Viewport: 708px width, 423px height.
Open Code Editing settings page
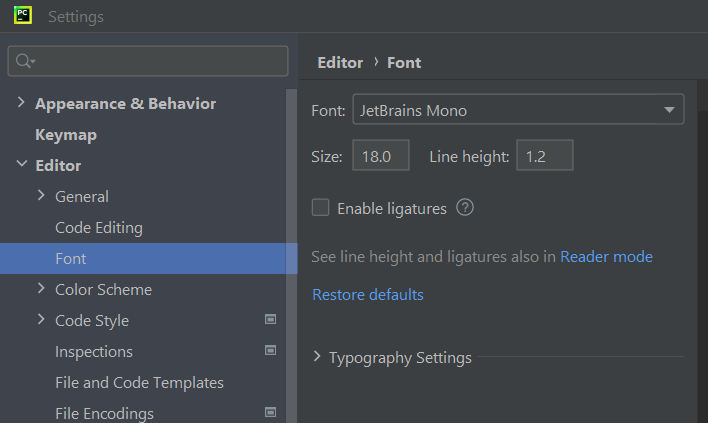click(99, 228)
